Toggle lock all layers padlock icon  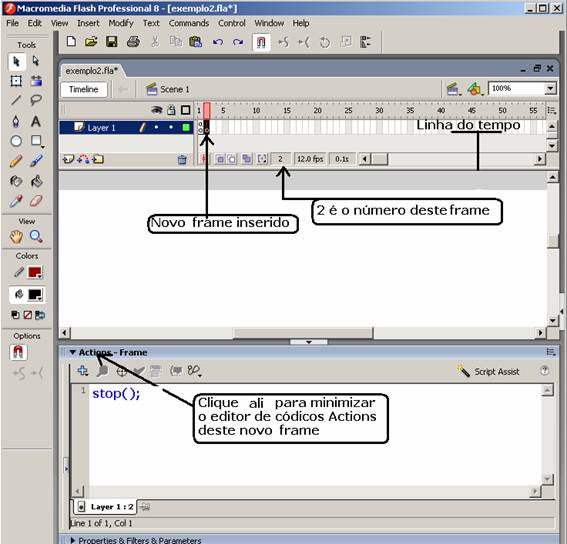pos(171,110)
